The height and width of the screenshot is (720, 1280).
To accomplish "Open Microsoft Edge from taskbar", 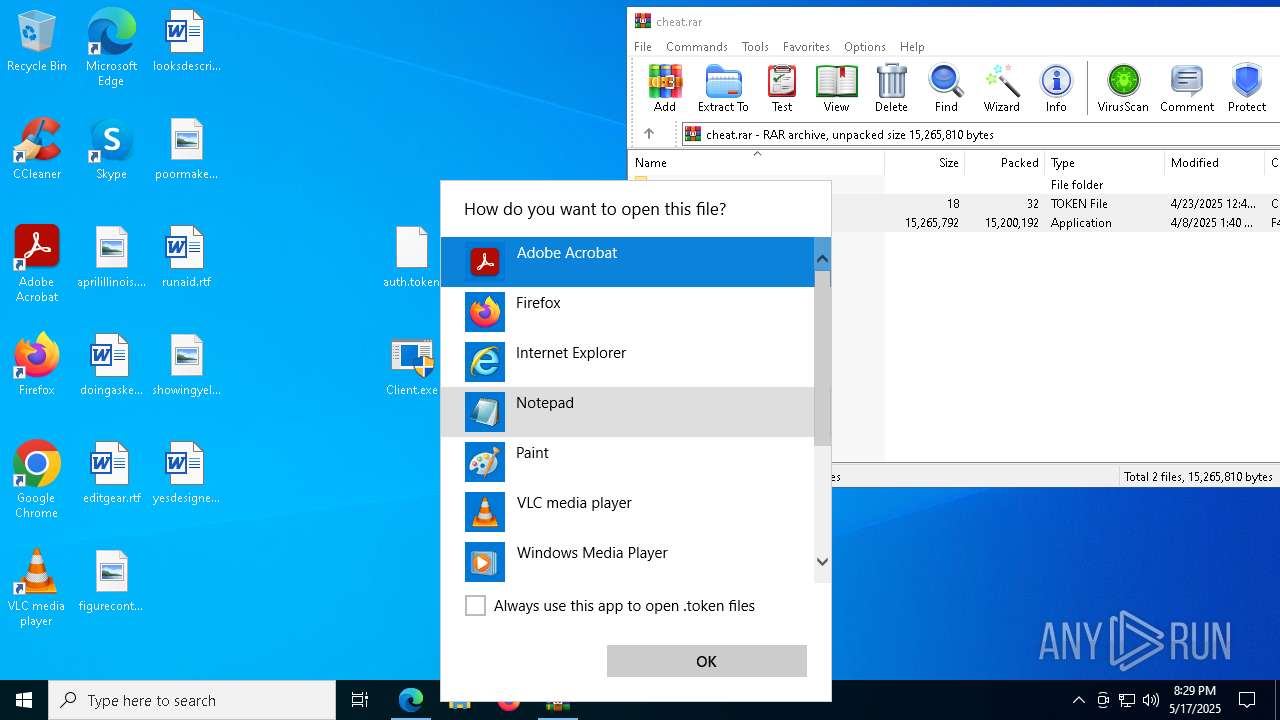I will click(x=411, y=700).
